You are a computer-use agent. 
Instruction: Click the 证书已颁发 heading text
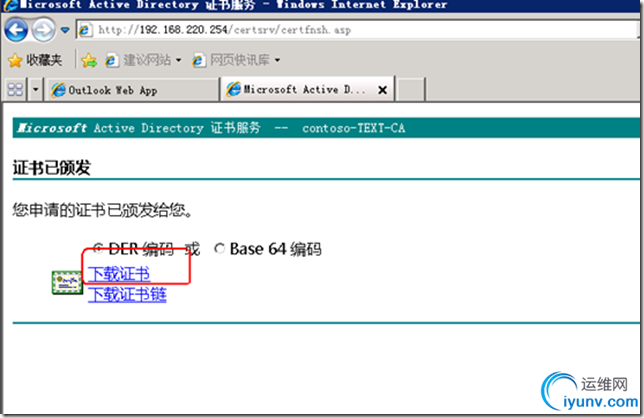click(x=51, y=168)
